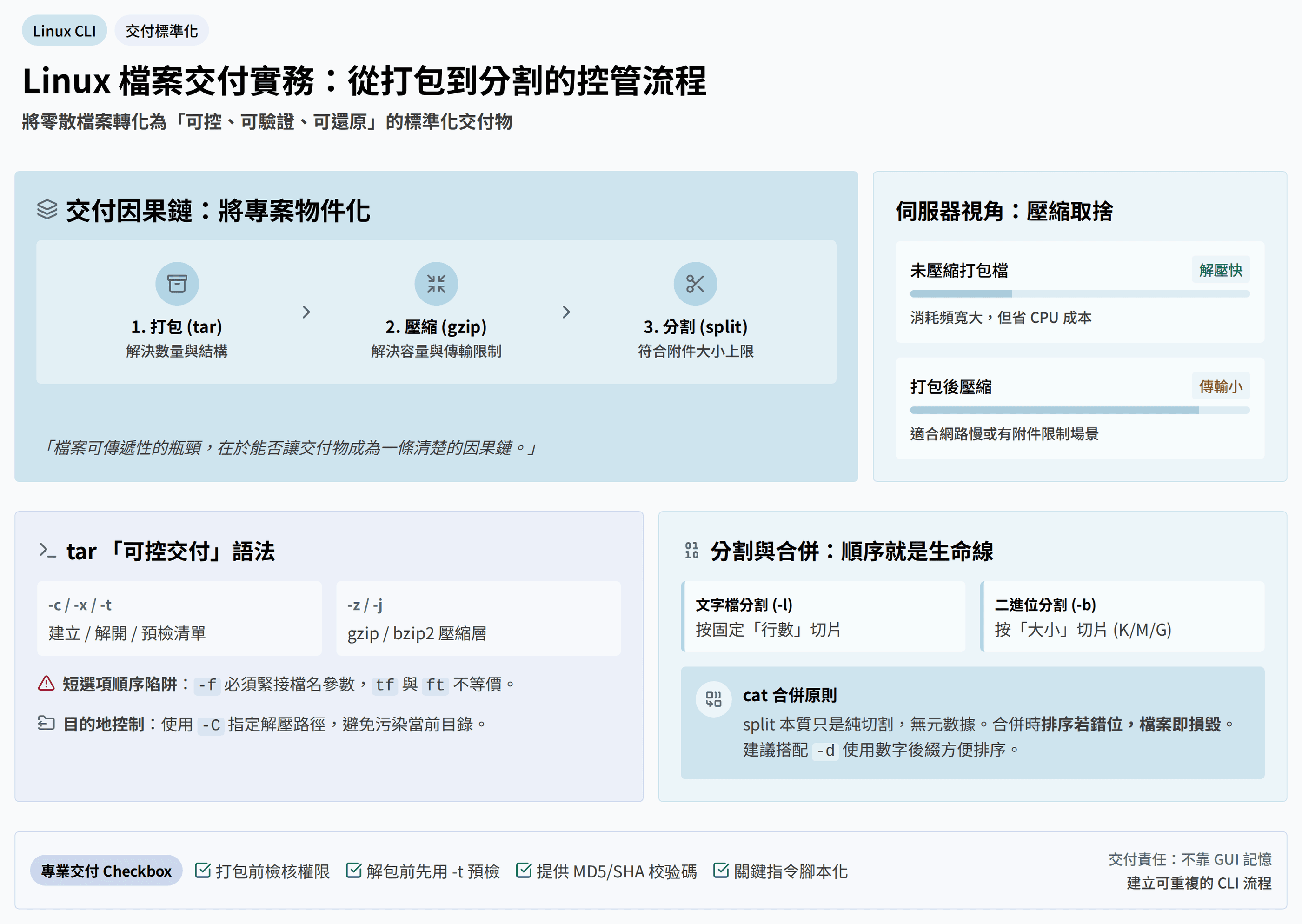Click the chevron between 壓縮 and 分割 steps
The image size is (1302, 924).
[565, 312]
